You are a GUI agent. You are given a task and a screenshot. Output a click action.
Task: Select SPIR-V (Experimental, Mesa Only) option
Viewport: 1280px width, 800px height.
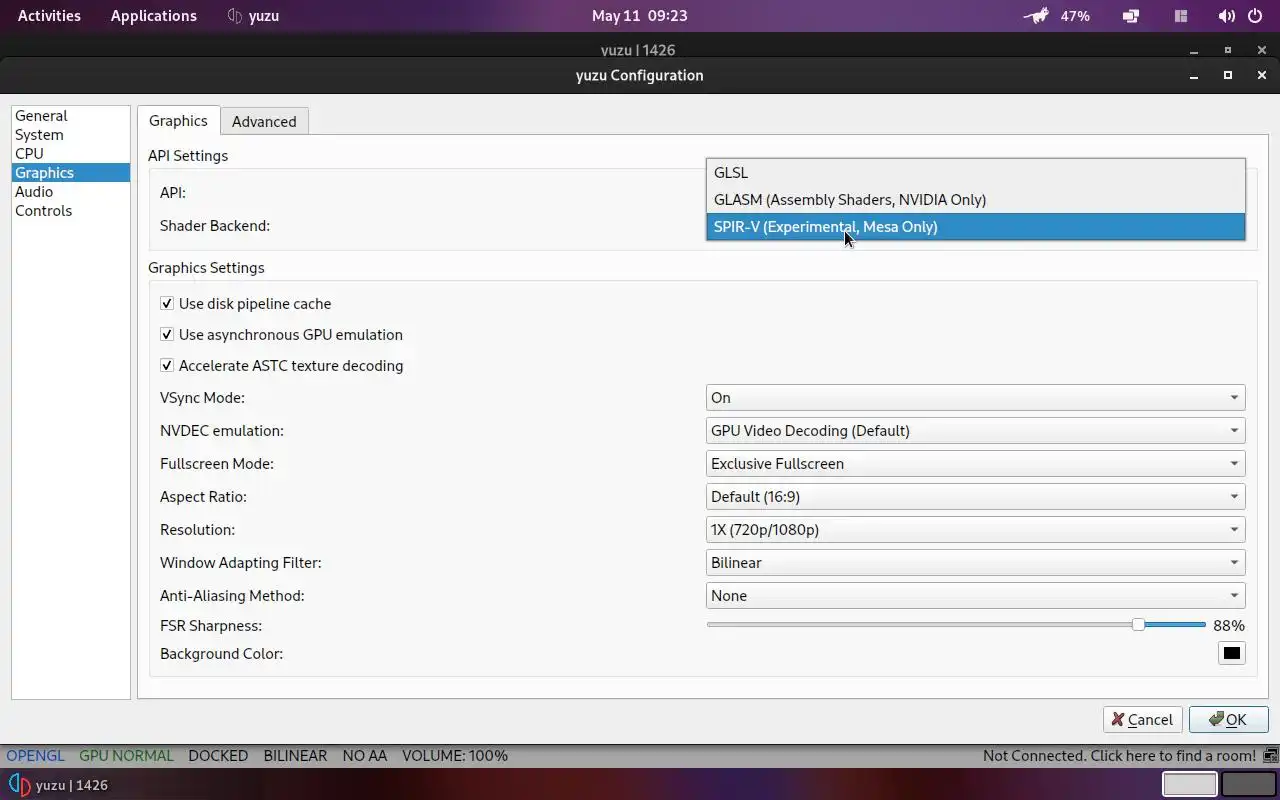(975, 226)
